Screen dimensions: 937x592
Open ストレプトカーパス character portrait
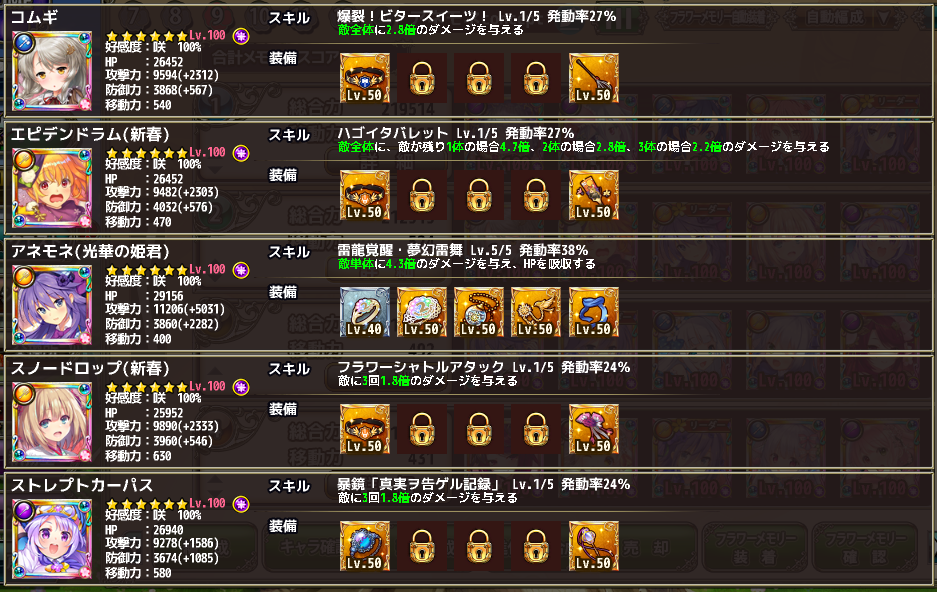pyautogui.click(x=52, y=539)
